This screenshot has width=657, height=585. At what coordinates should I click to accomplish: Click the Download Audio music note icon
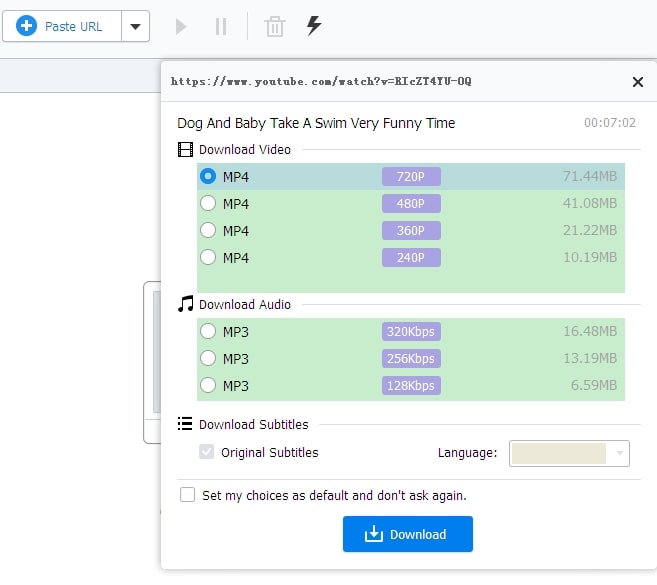pyautogui.click(x=185, y=304)
